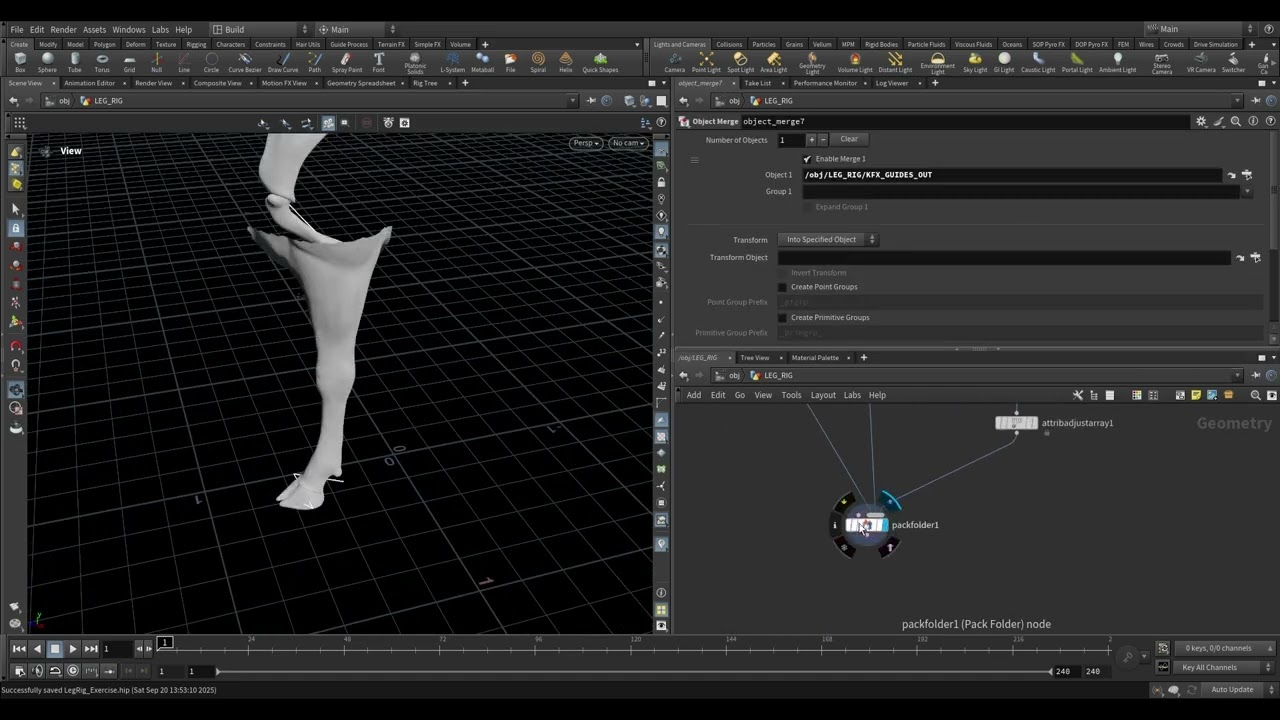This screenshot has width=1280, height=720.
Task: Toggle the Auto Update mode button
Action: (x=1232, y=690)
